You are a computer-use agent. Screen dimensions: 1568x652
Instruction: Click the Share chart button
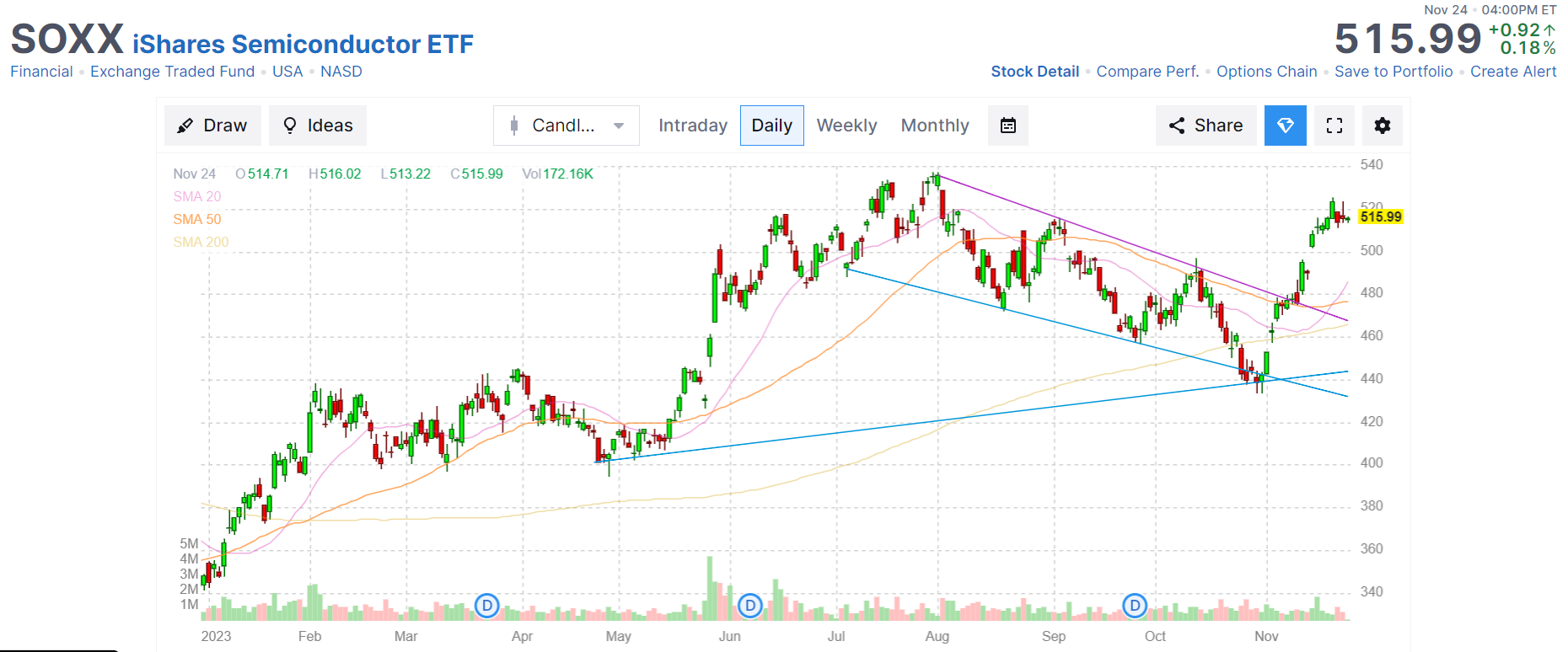point(1206,126)
